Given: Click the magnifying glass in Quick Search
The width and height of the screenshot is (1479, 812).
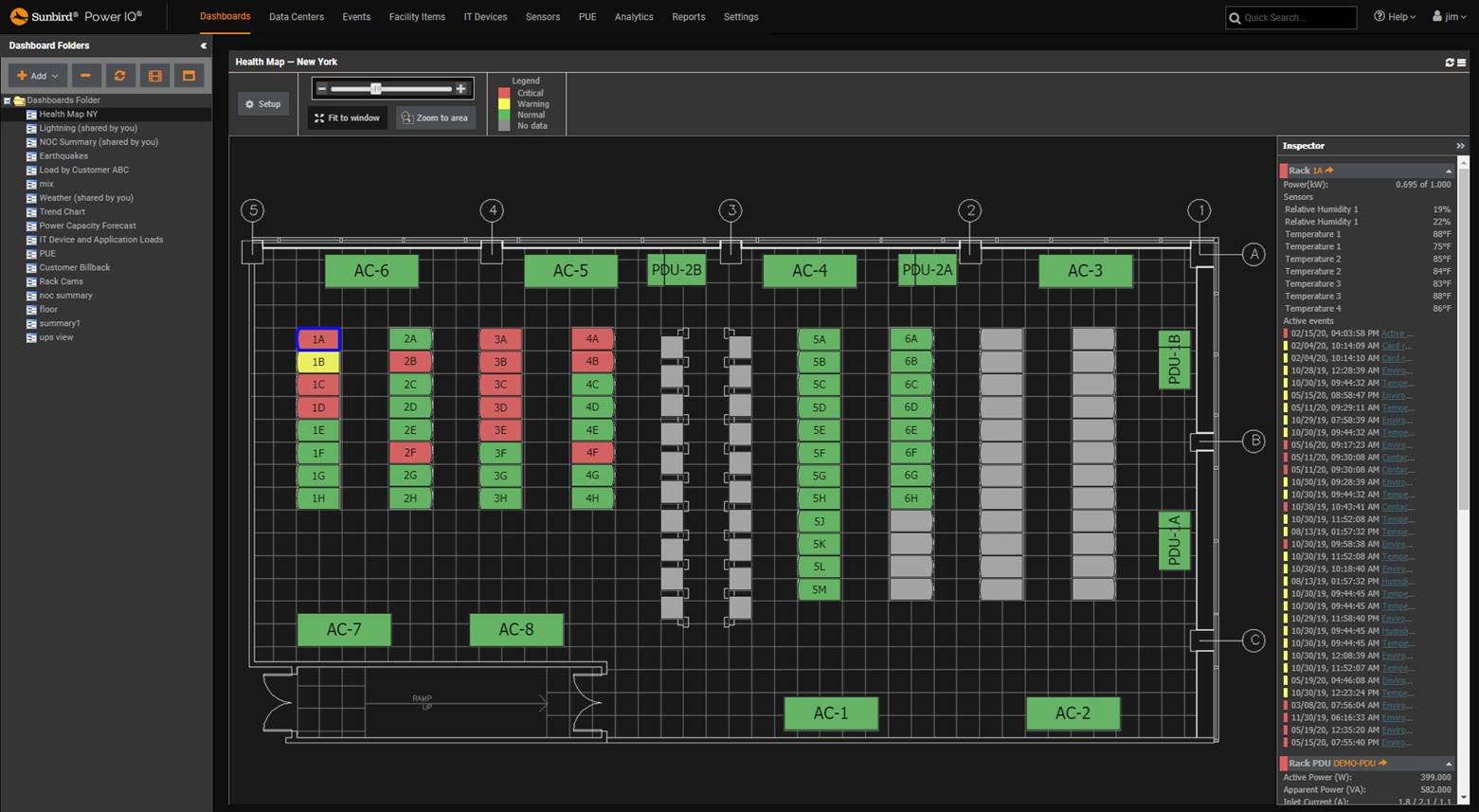Looking at the screenshot, I should (x=1235, y=17).
